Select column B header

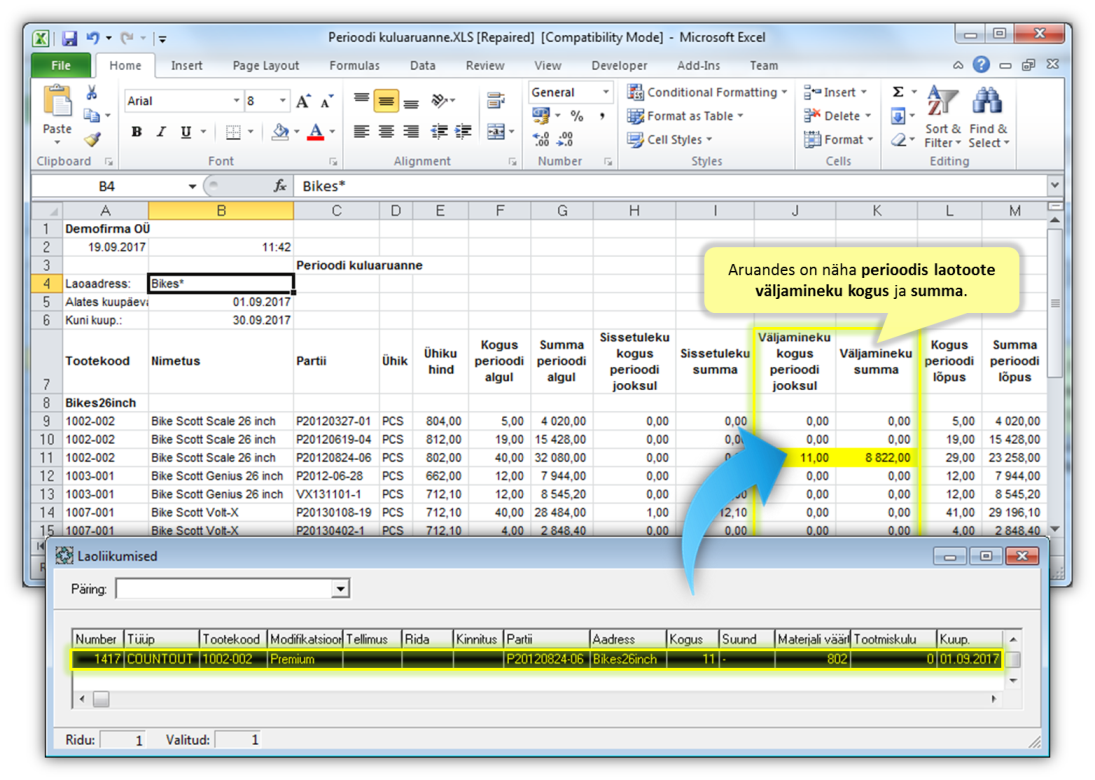point(221,211)
